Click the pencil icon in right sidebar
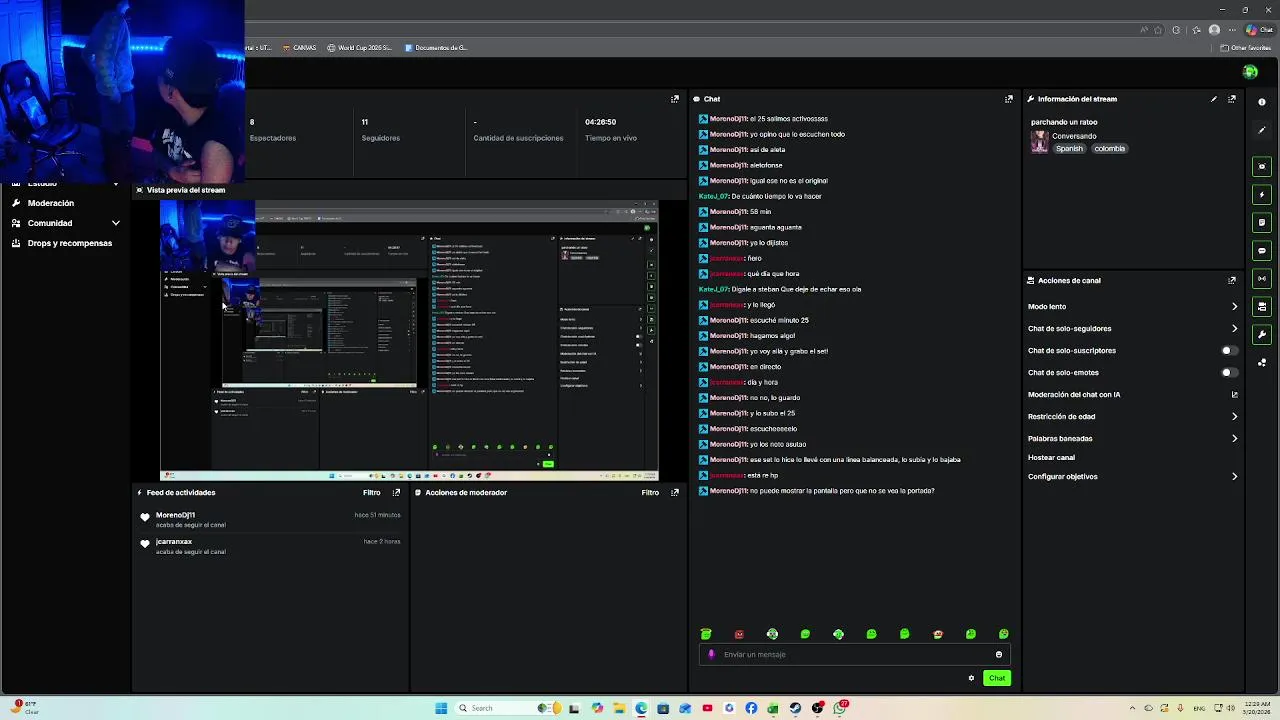Viewport: 1280px width, 720px height. click(x=1262, y=130)
